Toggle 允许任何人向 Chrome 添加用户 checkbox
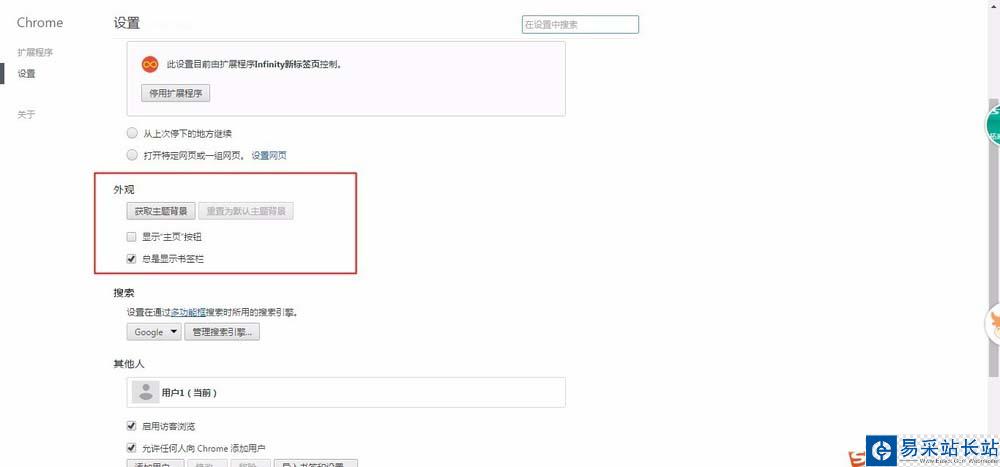Viewport: 1000px width, 467px height. pyautogui.click(x=131, y=448)
